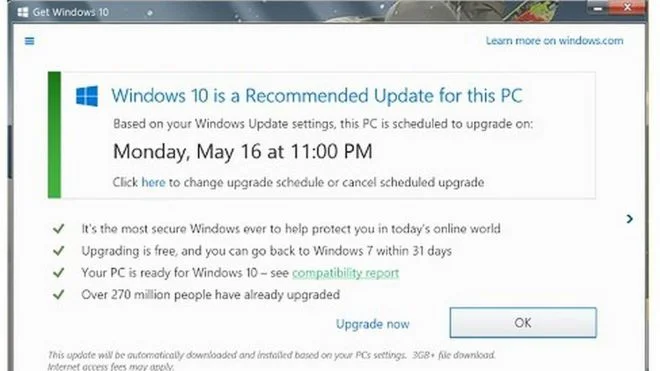Open Learn more on windows.com link
The image size is (660, 371).
coord(554,41)
